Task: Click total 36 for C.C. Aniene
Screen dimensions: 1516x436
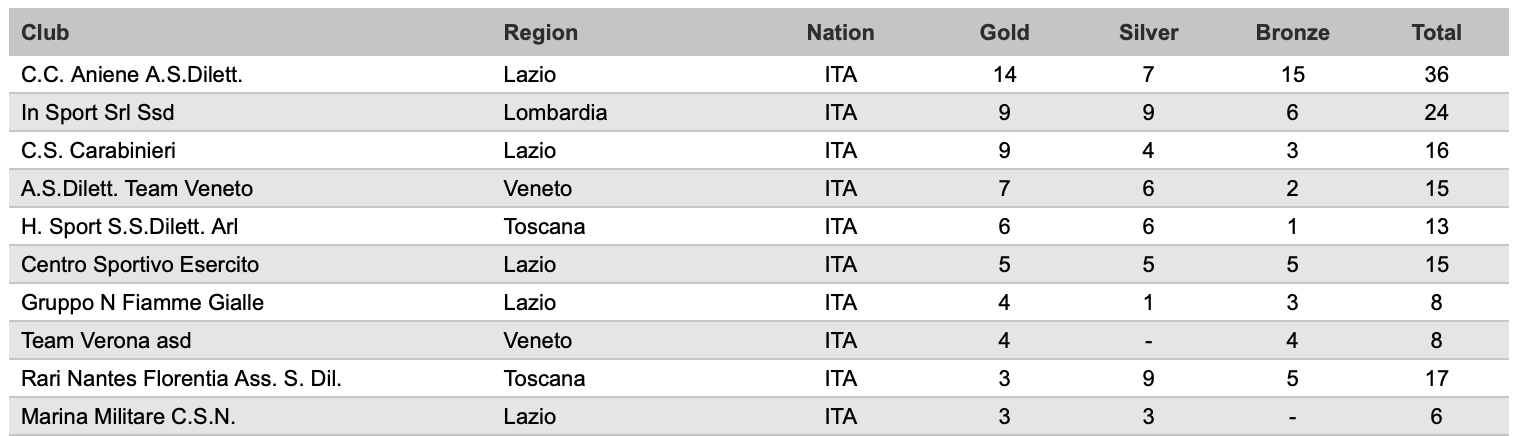Action: [x=1436, y=74]
